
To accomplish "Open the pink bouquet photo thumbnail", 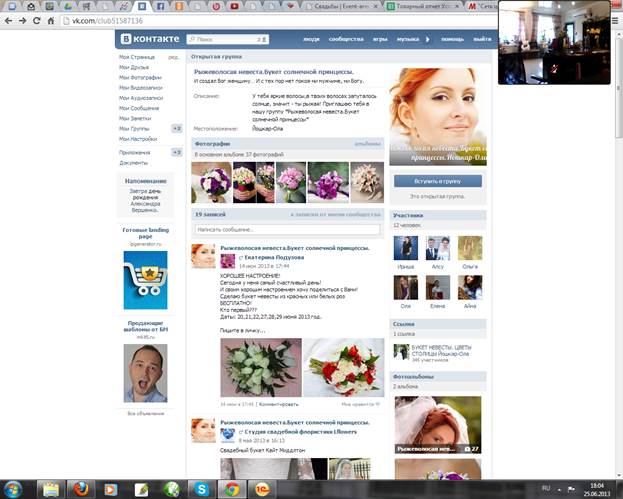I will pos(291,182).
